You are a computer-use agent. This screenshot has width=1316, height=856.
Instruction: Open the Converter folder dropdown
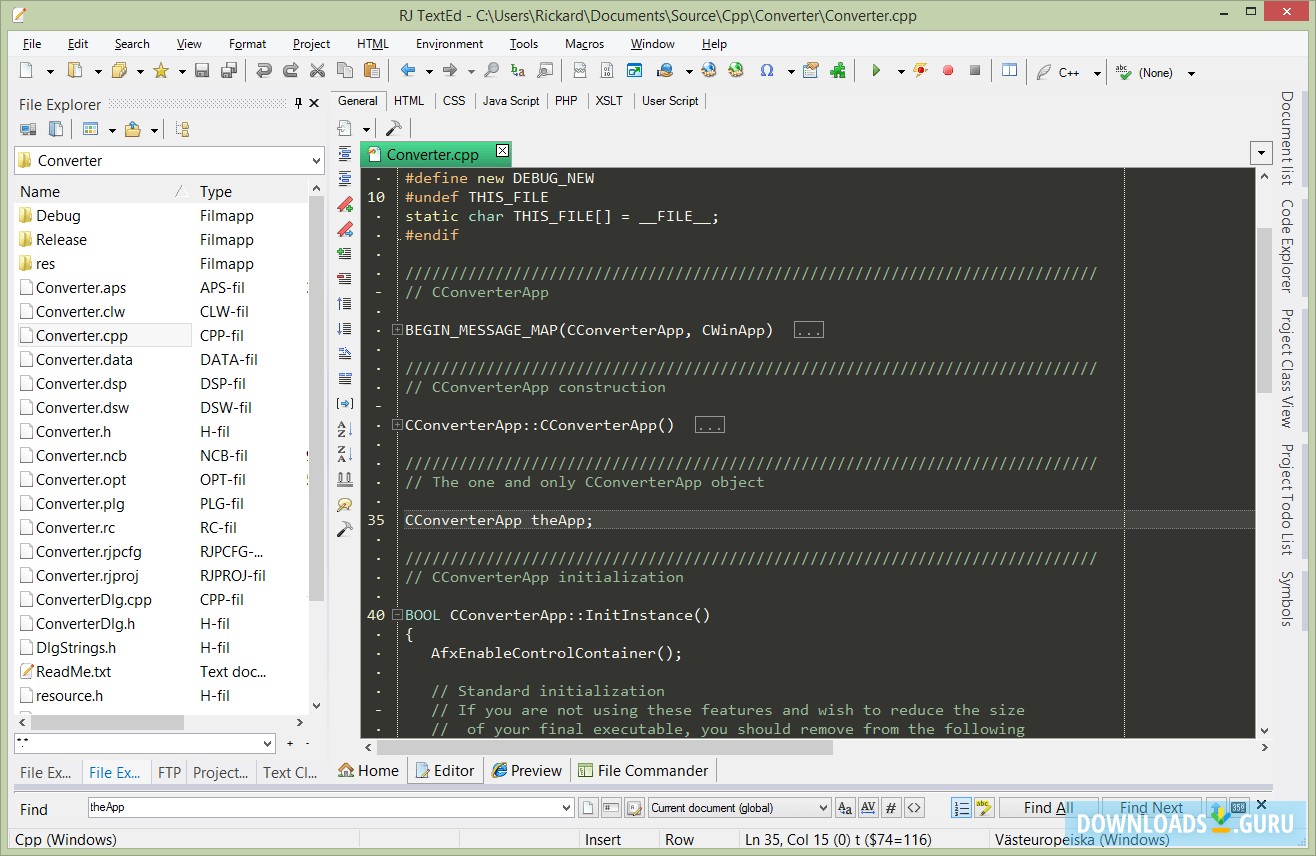click(x=316, y=160)
